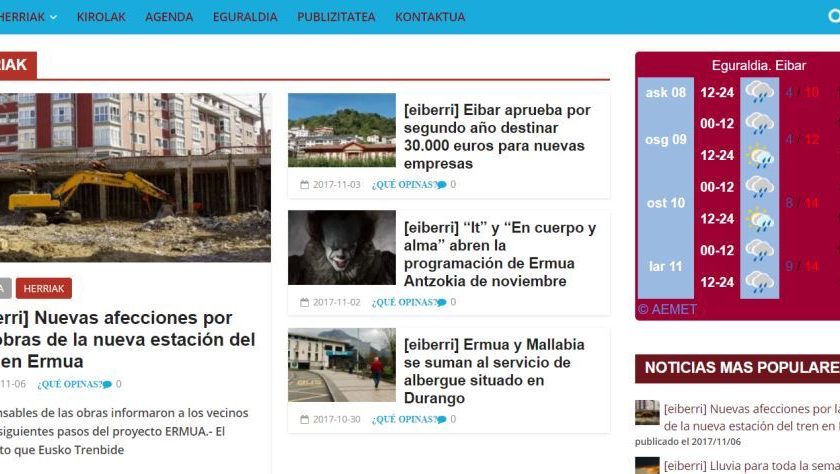Viewport: 840px width, 474px height.
Task: Click the red Herriak category tag
Action: (x=43, y=288)
